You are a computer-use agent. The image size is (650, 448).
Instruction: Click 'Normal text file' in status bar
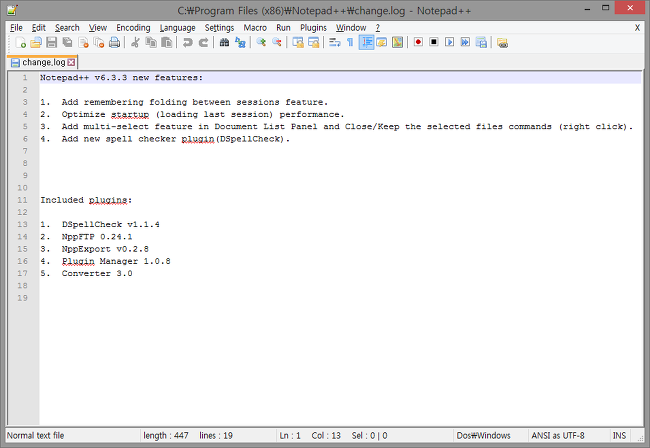36,436
